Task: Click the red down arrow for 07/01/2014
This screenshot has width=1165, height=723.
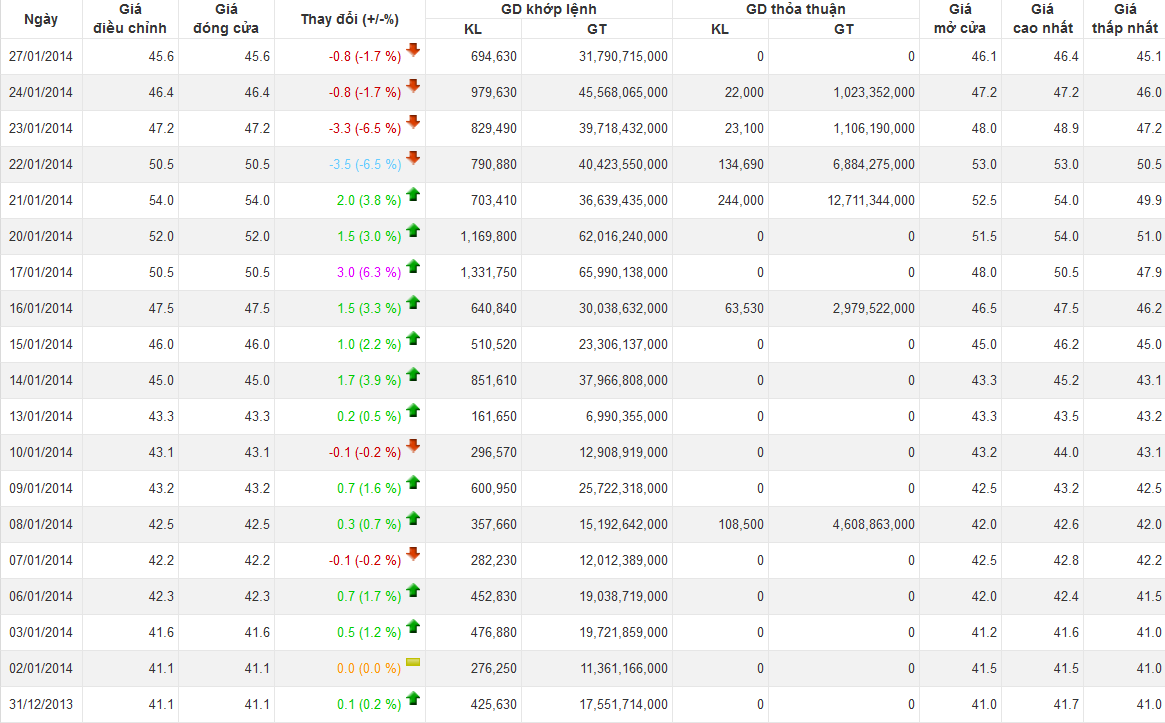Action: point(413,555)
